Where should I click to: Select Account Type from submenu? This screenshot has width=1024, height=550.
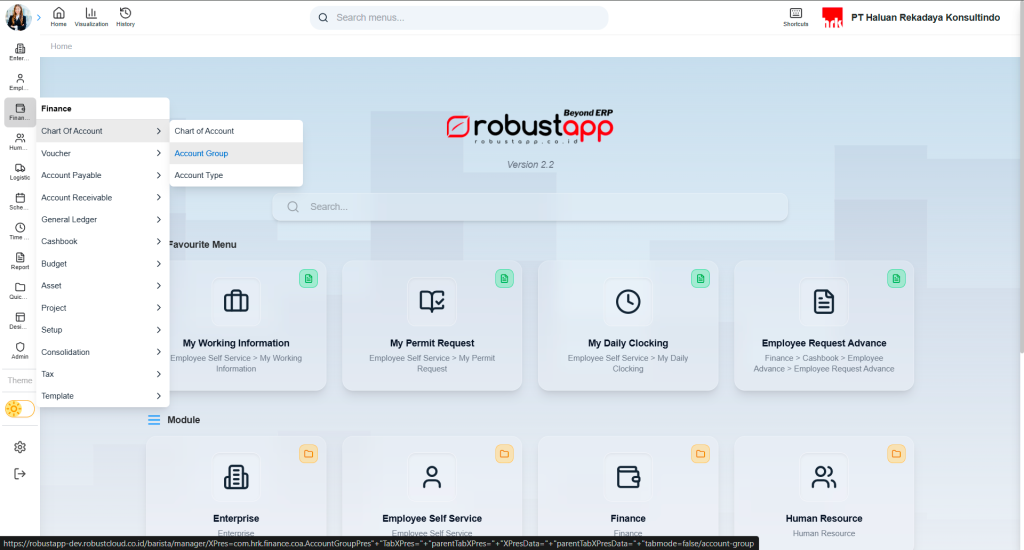(199, 175)
